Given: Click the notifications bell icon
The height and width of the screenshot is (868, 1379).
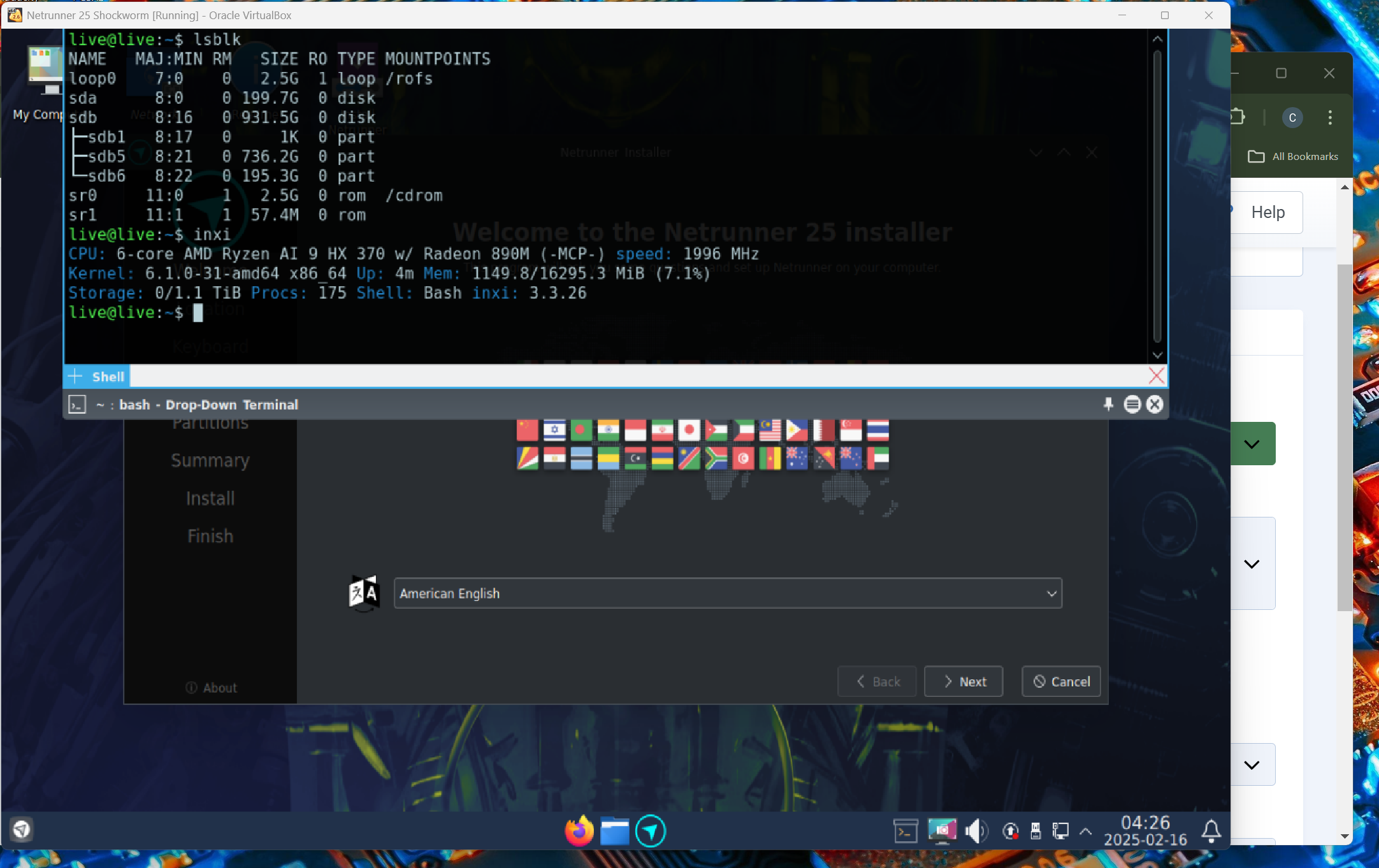Looking at the screenshot, I should tap(1211, 831).
